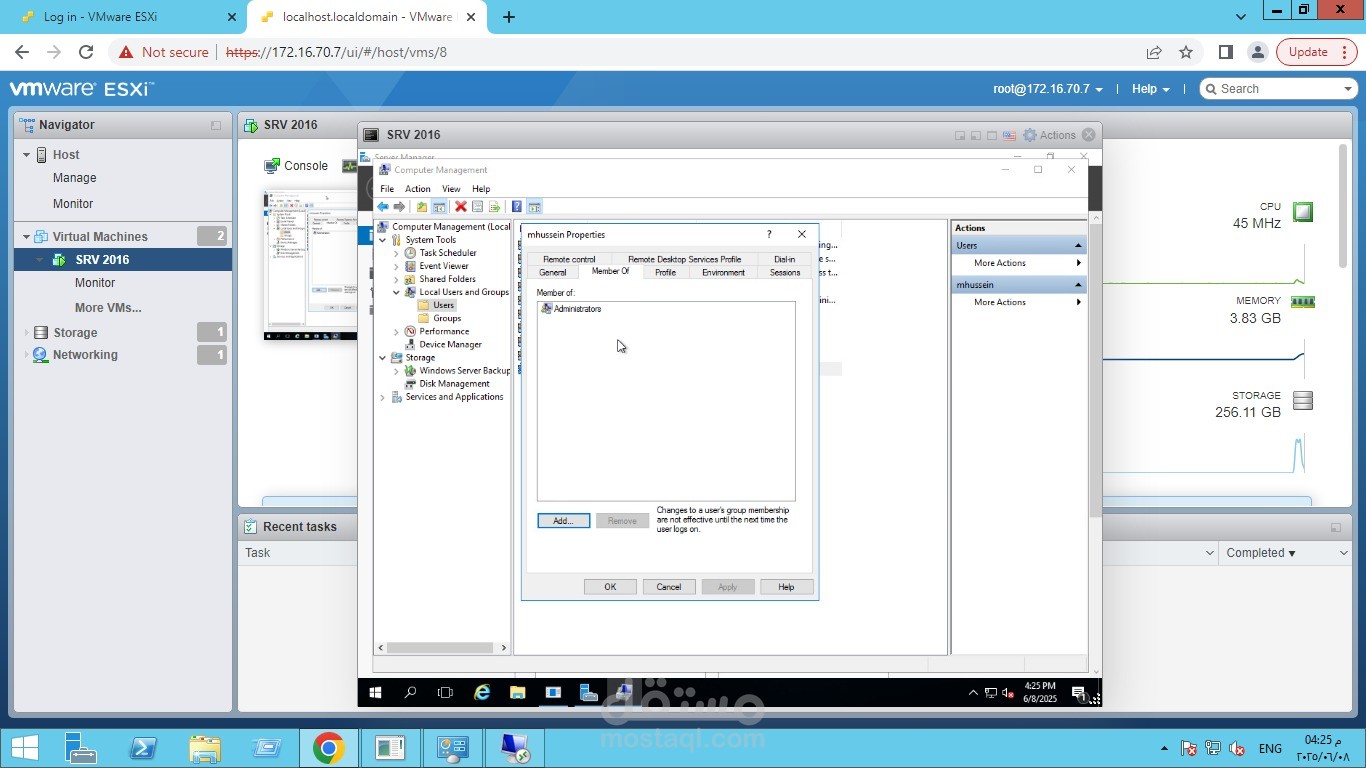Switch to the Remote control tab

pos(569,259)
